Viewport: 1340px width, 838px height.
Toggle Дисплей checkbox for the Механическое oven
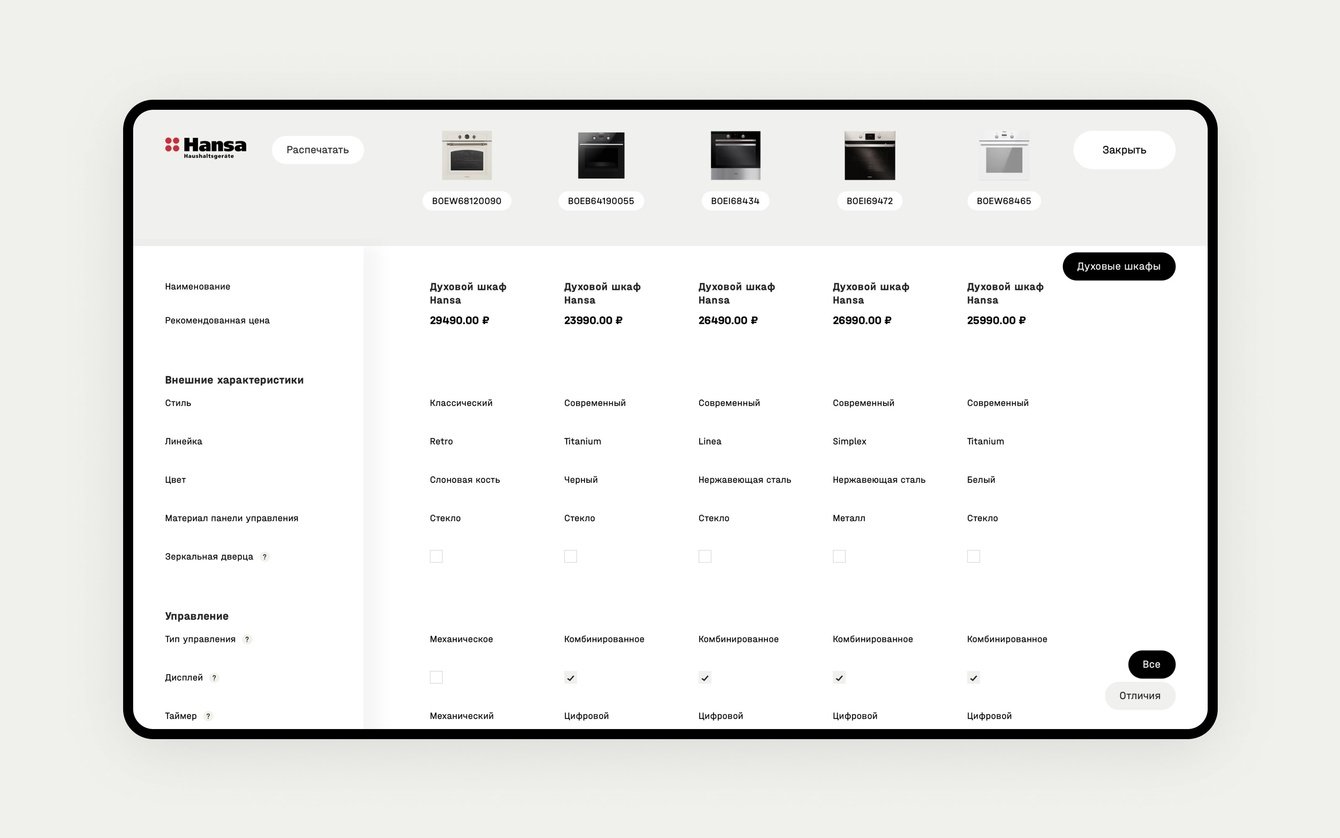(x=436, y=678)
